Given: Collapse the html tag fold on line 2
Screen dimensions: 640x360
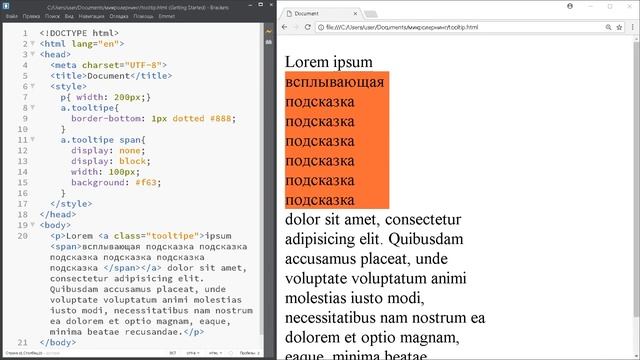Looking at the screenshot, I should [33, 43].
